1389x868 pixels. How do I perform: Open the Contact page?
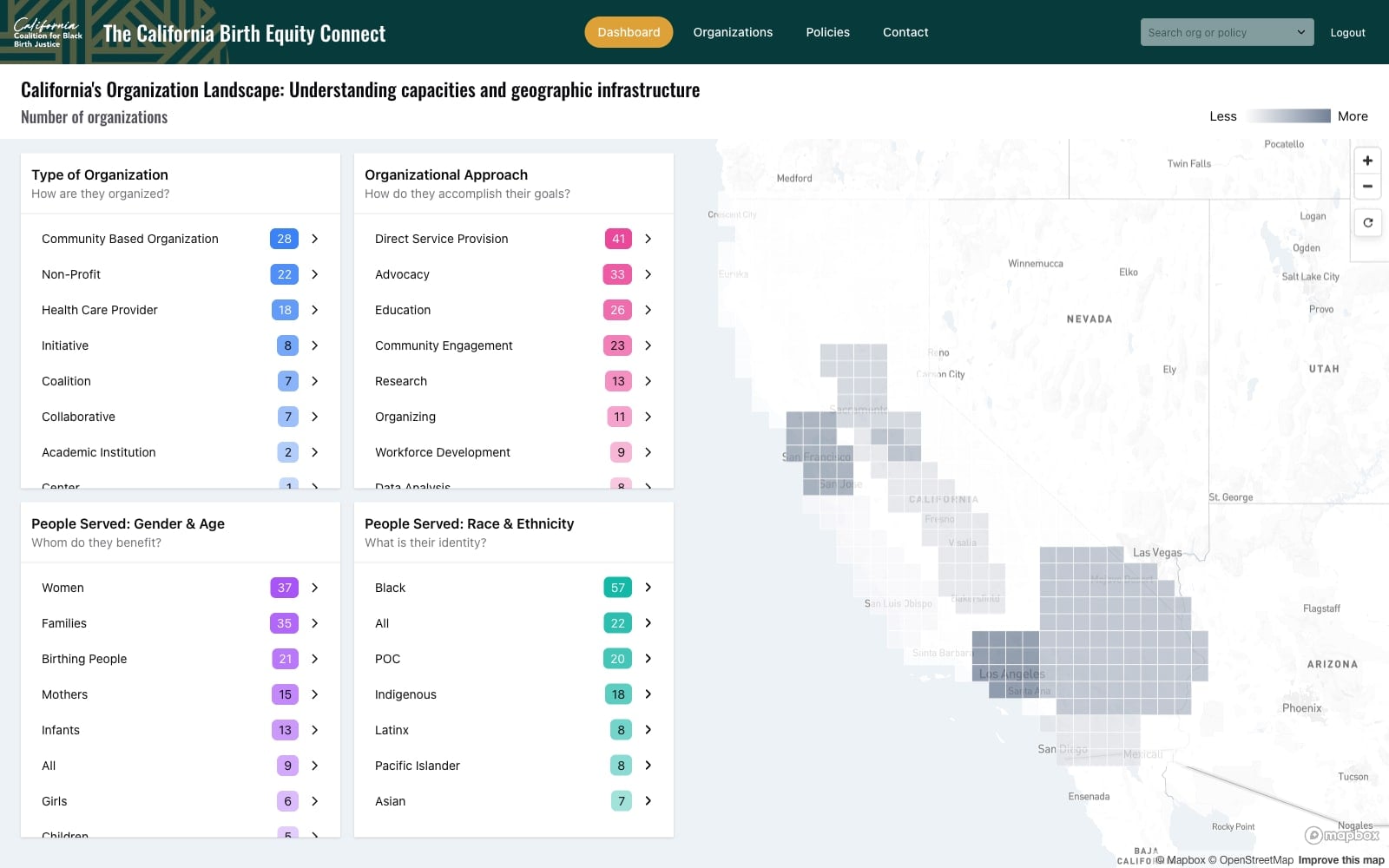tap(905, 32)
